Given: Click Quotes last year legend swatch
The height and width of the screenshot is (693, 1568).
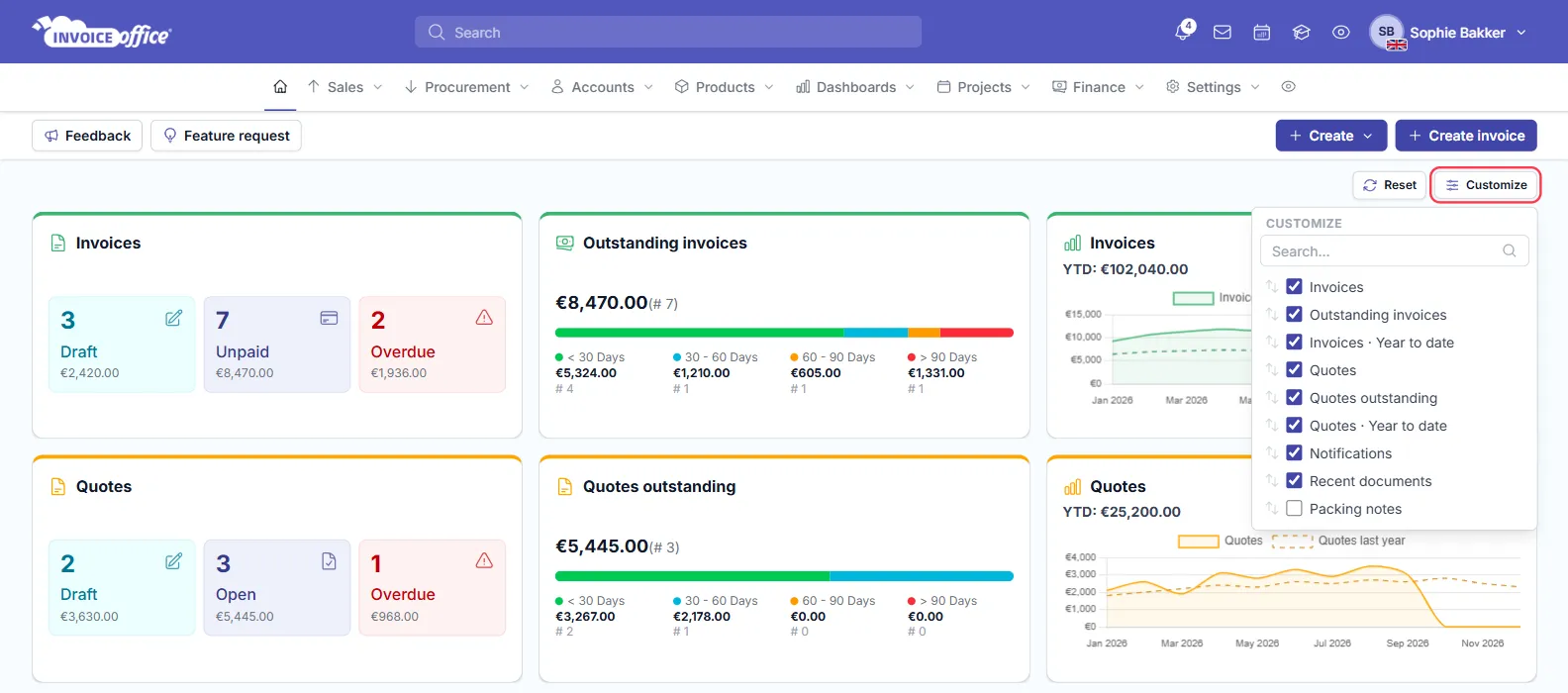Looking at the screenshot, I should (x=1292, y=541).
